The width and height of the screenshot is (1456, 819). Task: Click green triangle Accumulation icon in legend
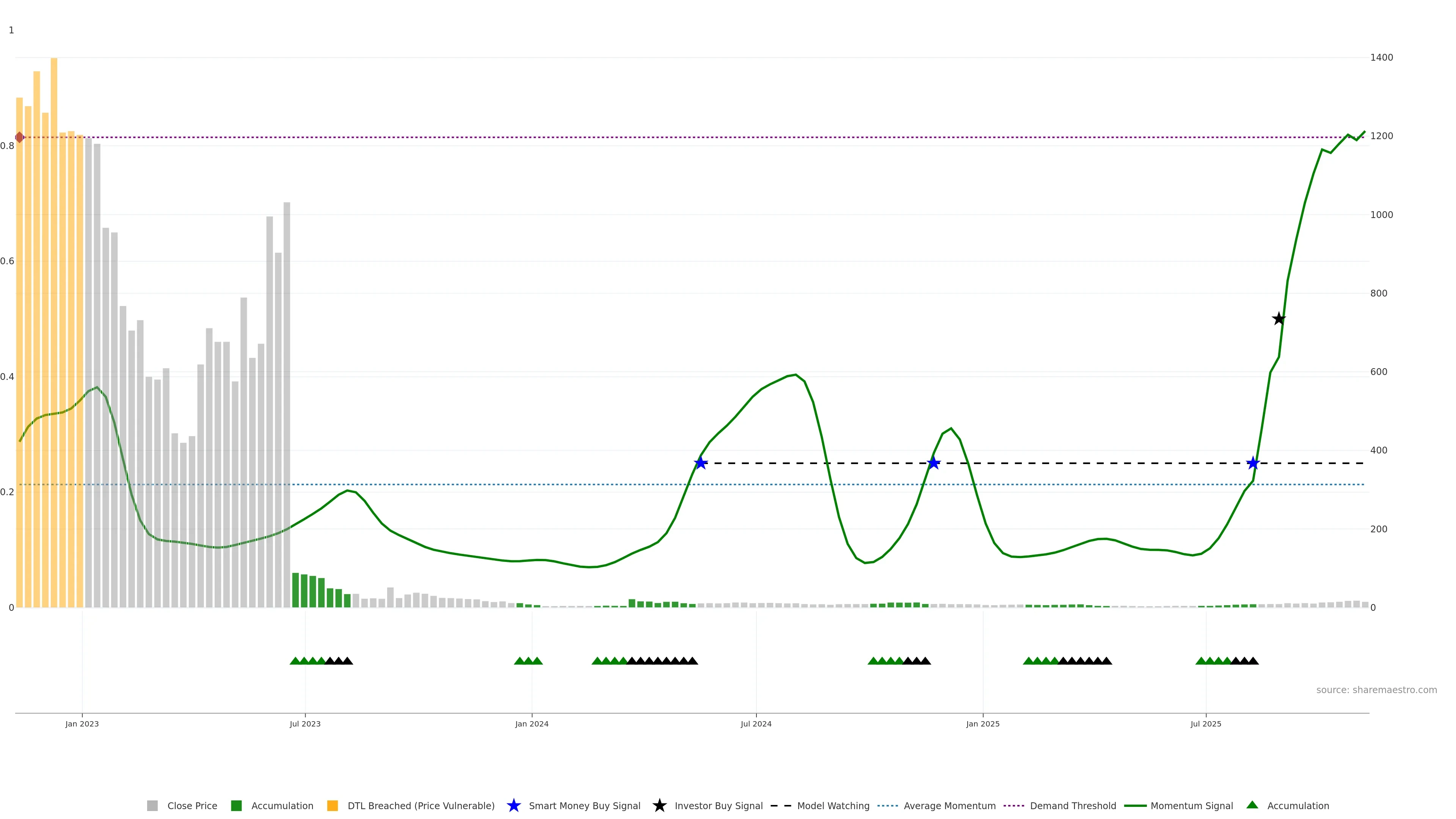(1252, 805)
